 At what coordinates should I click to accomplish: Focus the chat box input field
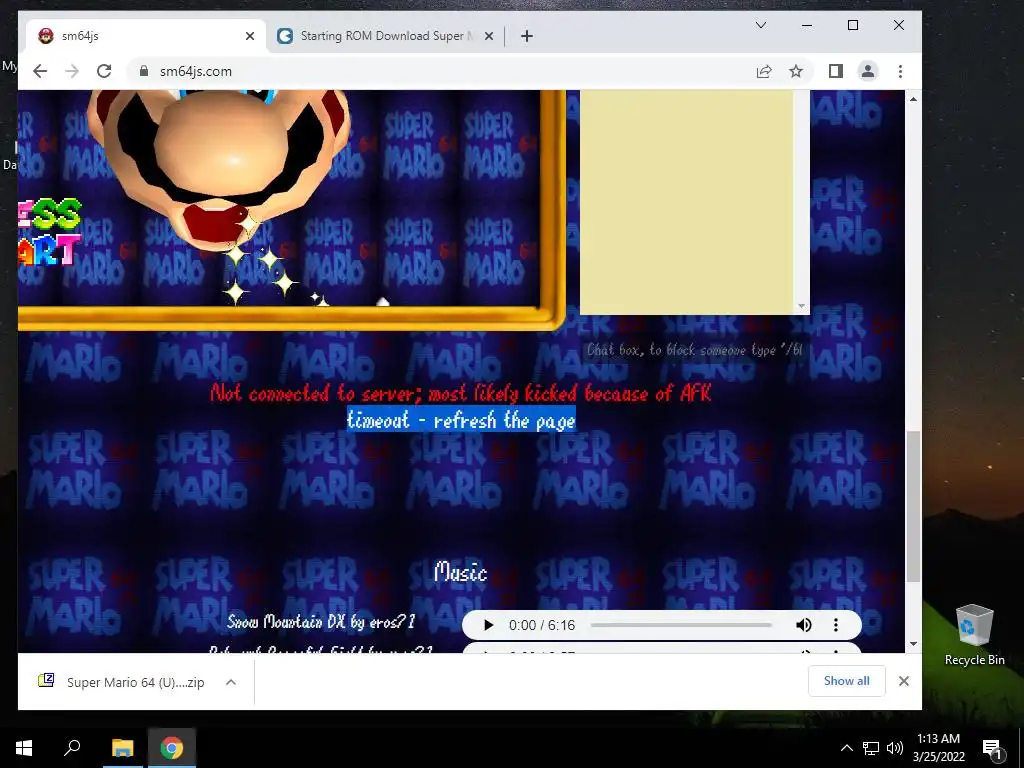click(x=693, y=350)
